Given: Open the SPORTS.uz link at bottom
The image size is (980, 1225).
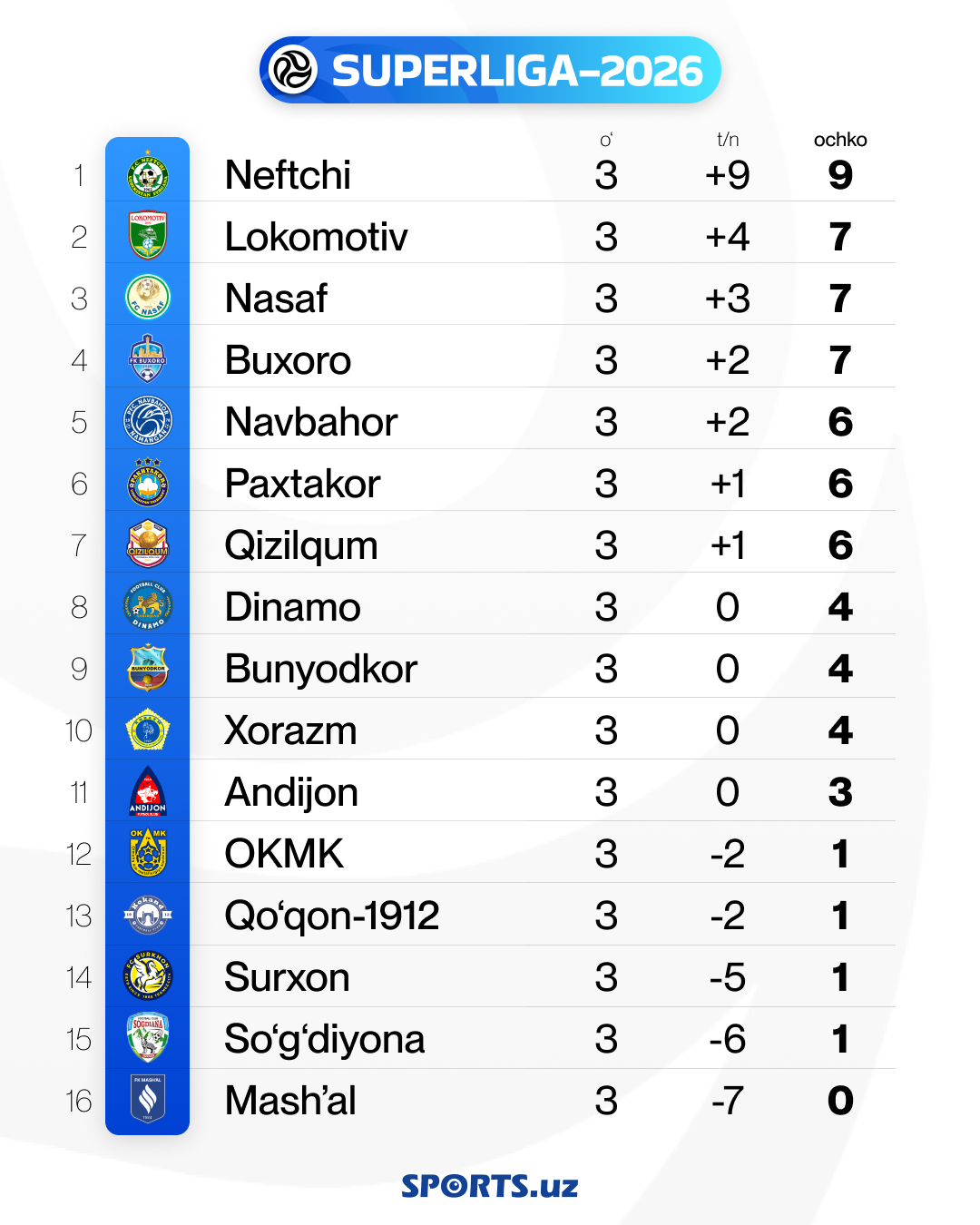Looking at the screenshot, I should pyautogui.click(x=489, y=1186).
